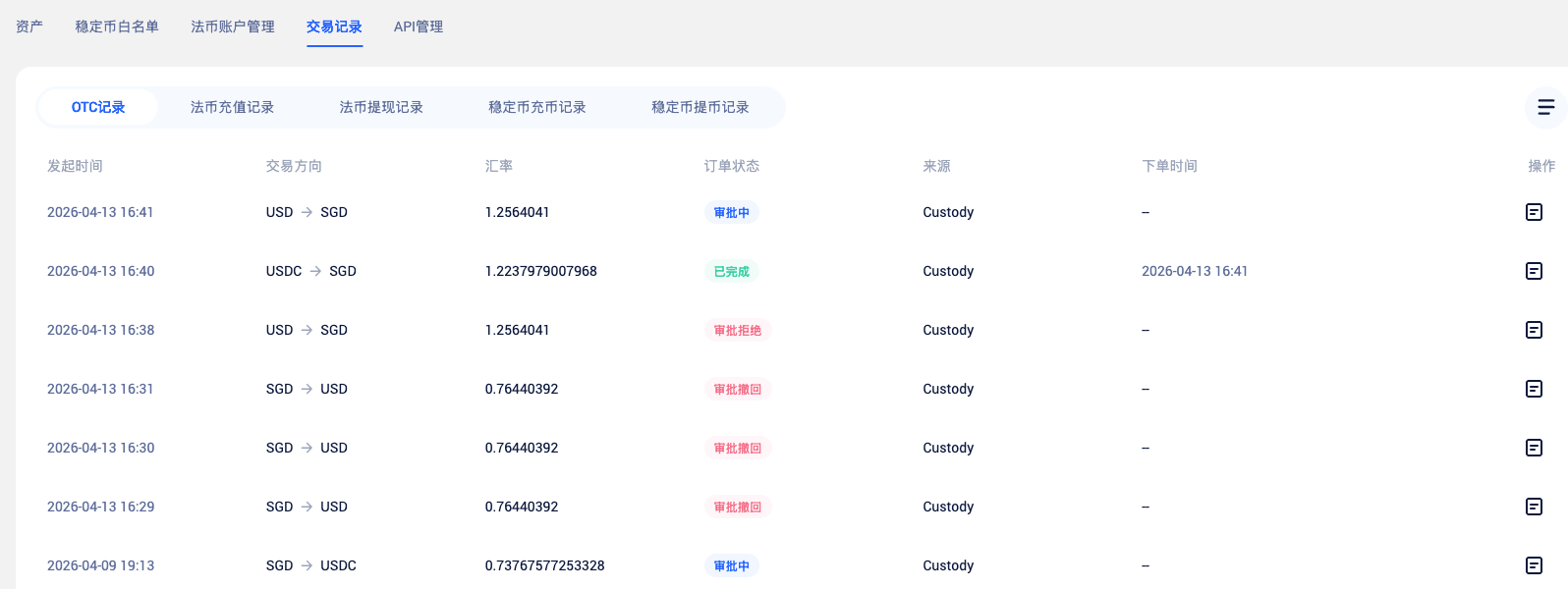The image size is (1568, 589).
Task: Open details icon for the 16:30 order
Action: (1534, 448)
